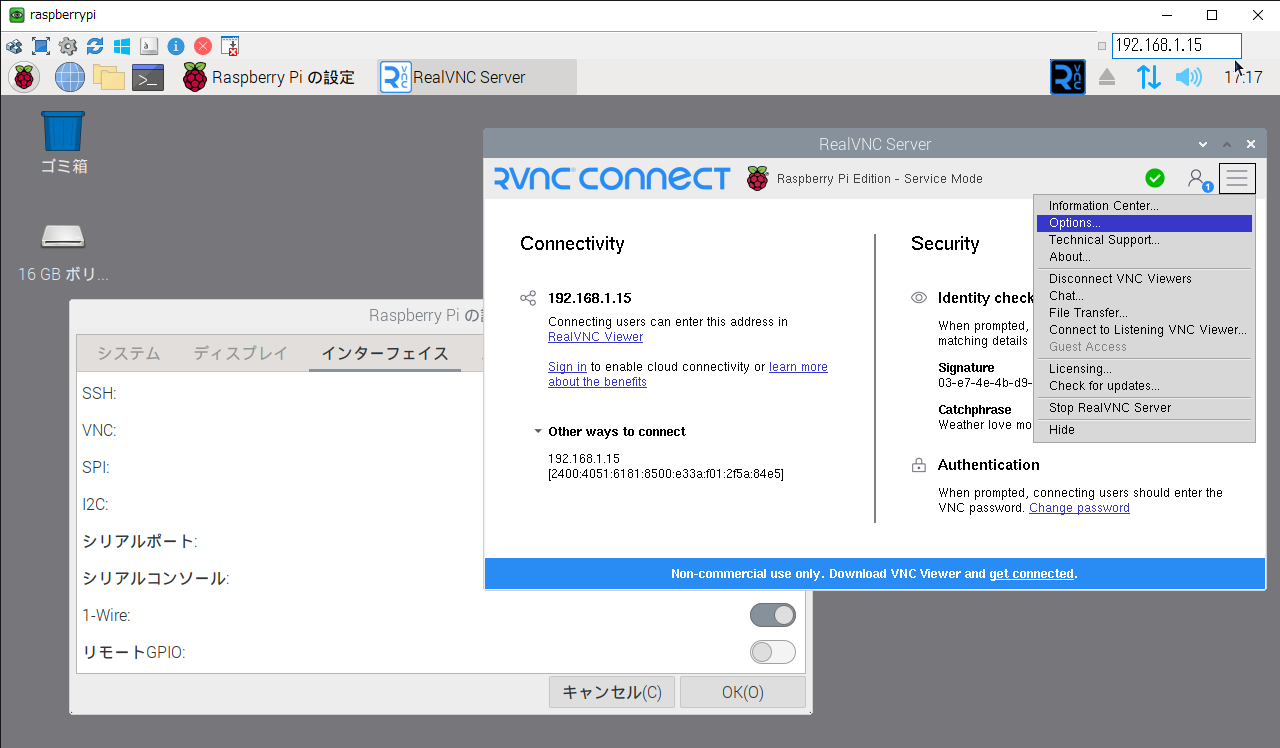Click the eject media tray icon
The height and width of the screenshot is (748, 1280).
pyautogui.click(x=1107, y=77)
